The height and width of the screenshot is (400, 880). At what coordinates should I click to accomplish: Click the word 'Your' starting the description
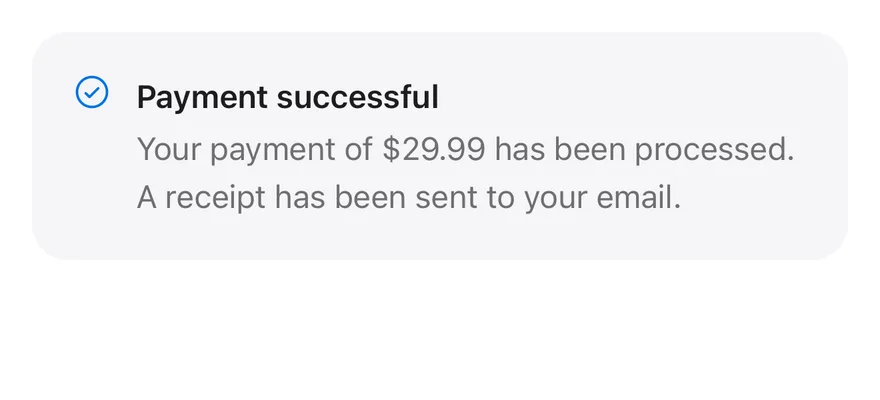click(x=168, y=149)
